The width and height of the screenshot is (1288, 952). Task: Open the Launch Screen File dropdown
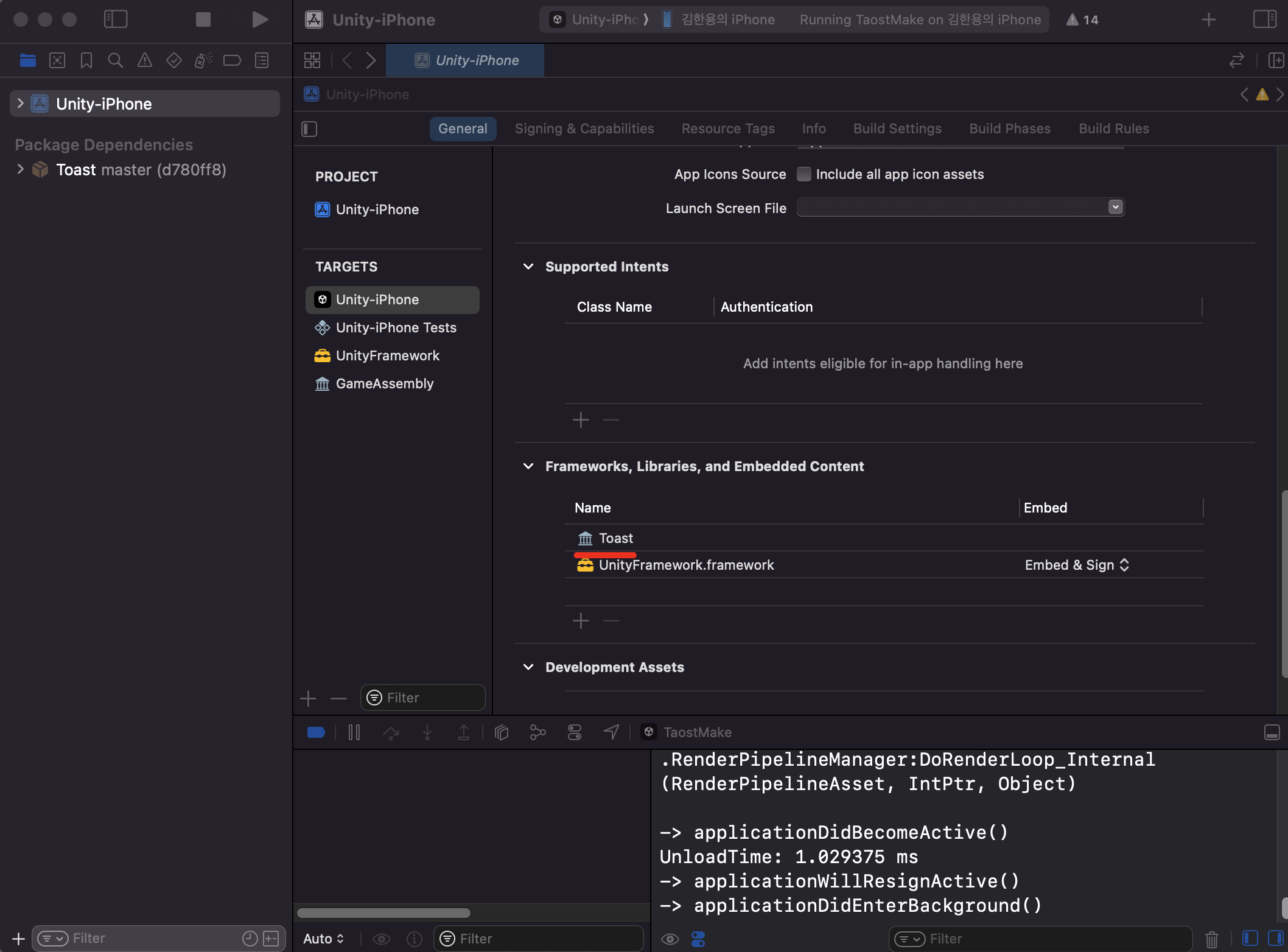[x=1115, y=208]
